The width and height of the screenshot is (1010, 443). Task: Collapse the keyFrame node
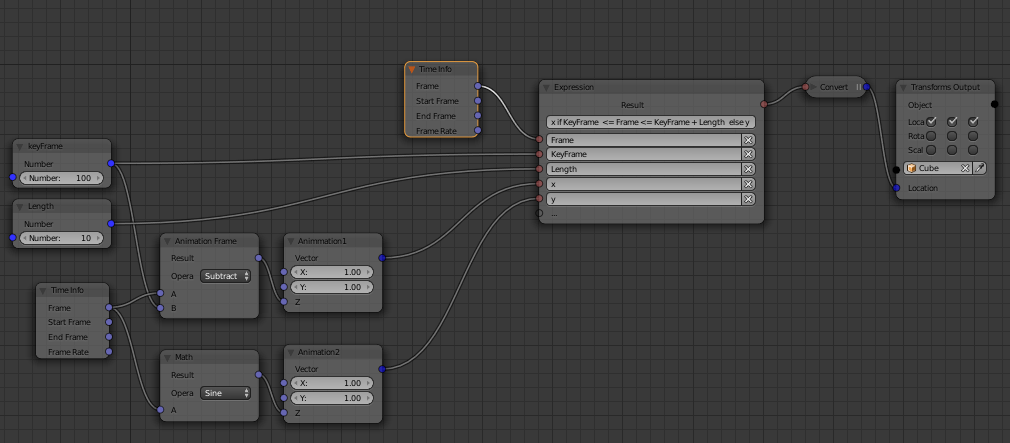[20, 147]
